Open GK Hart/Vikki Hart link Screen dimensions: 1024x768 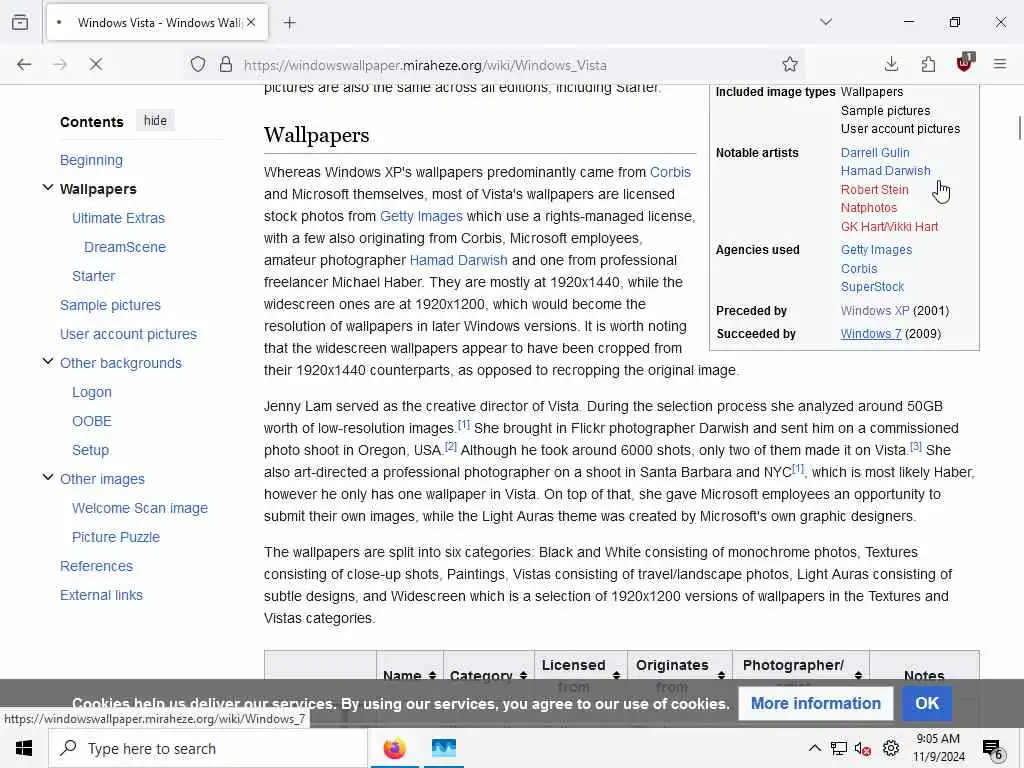[889, 227]
